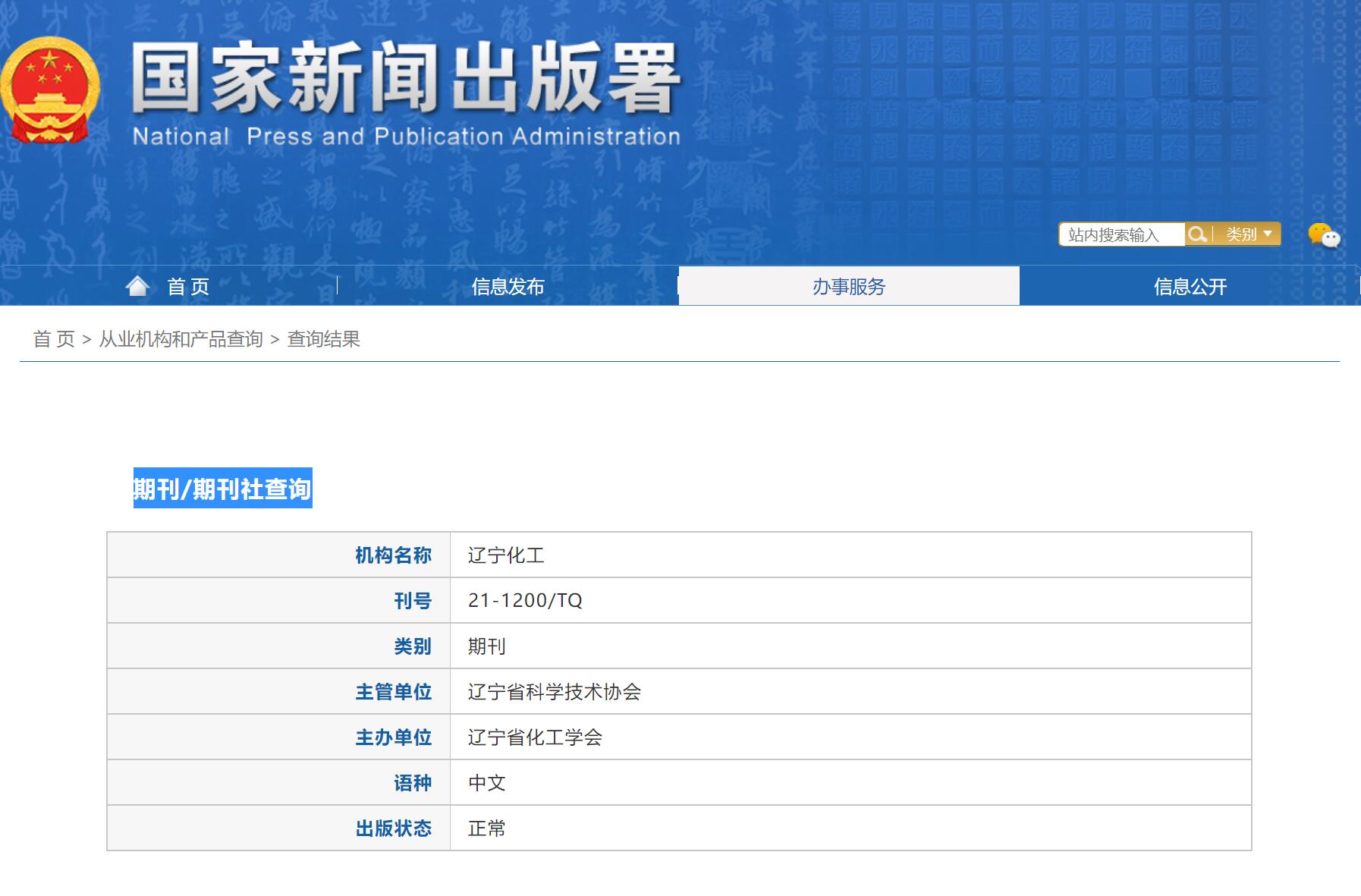Click 首页 link in the breadcrumb
The image size is (1361, 896).
pos(54,339)
